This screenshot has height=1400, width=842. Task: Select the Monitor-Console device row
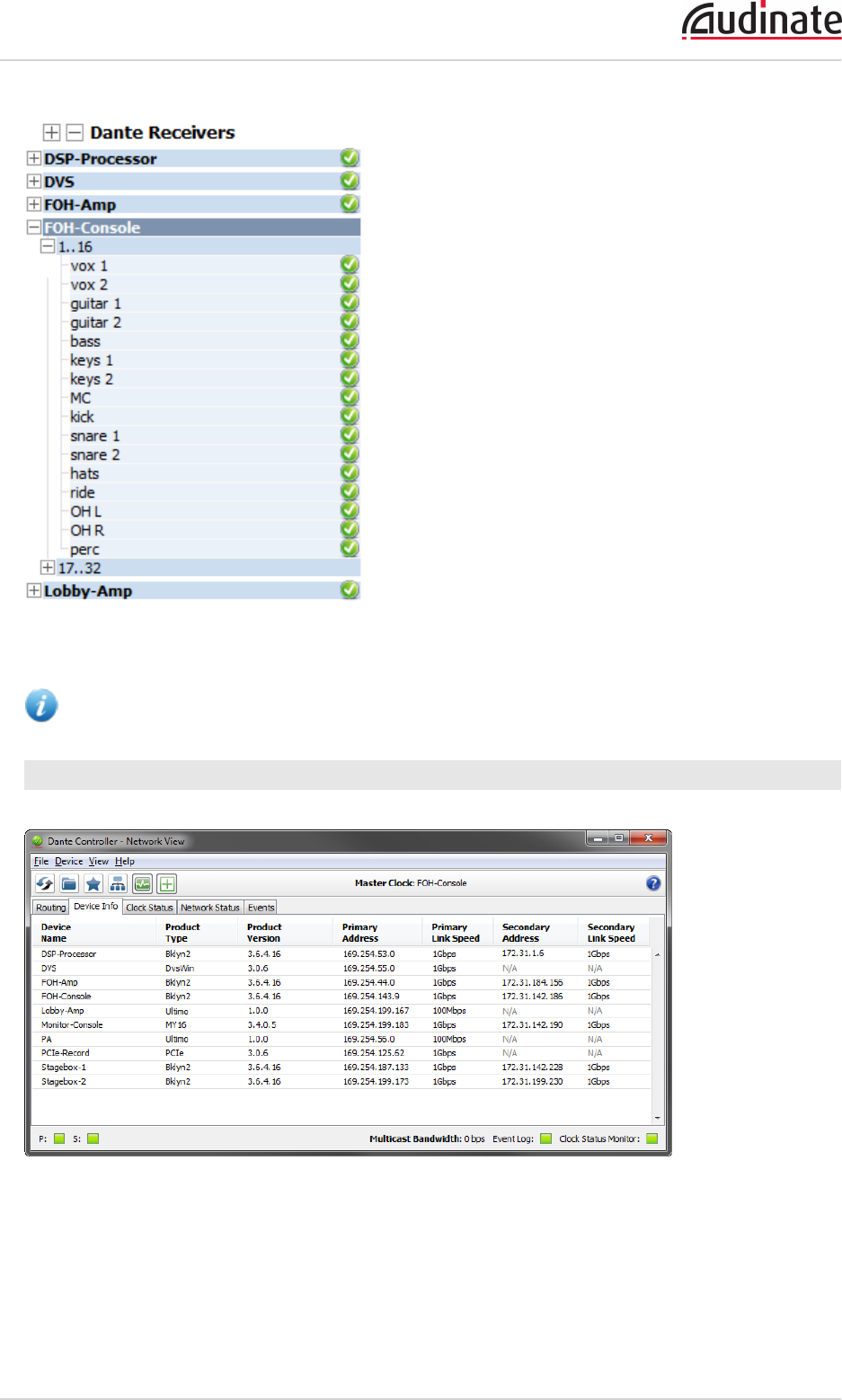tap(341, 1024)
